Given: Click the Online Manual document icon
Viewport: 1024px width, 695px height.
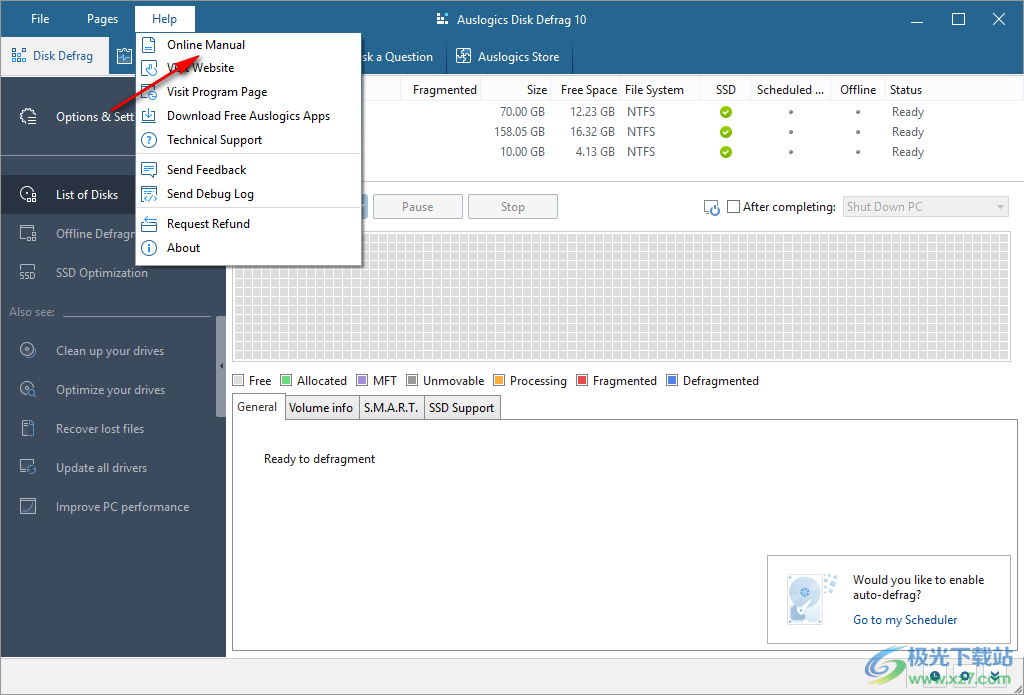Looking at the screenshot, I should point(150,44).
